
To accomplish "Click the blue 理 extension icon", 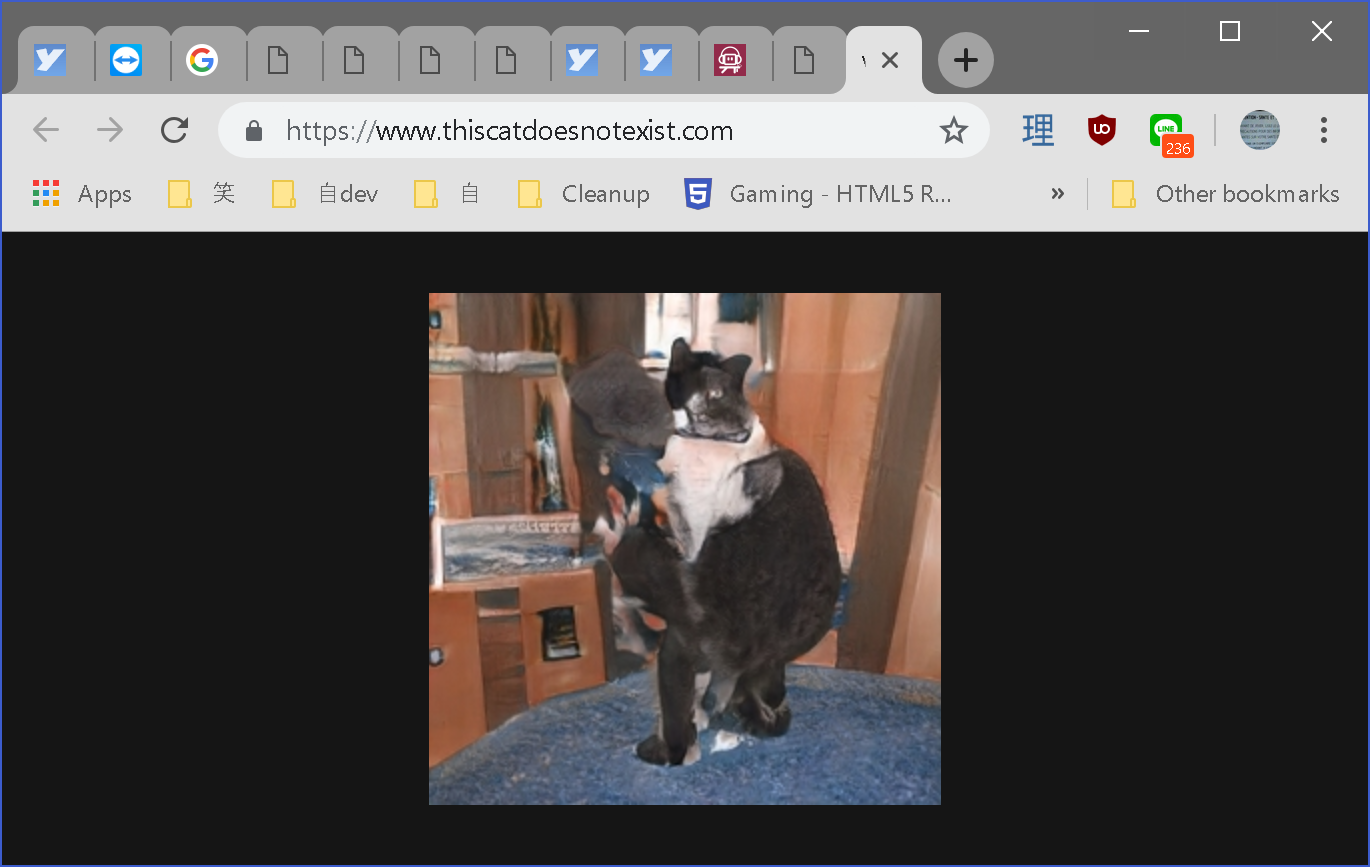I will tap(1038, 130).
